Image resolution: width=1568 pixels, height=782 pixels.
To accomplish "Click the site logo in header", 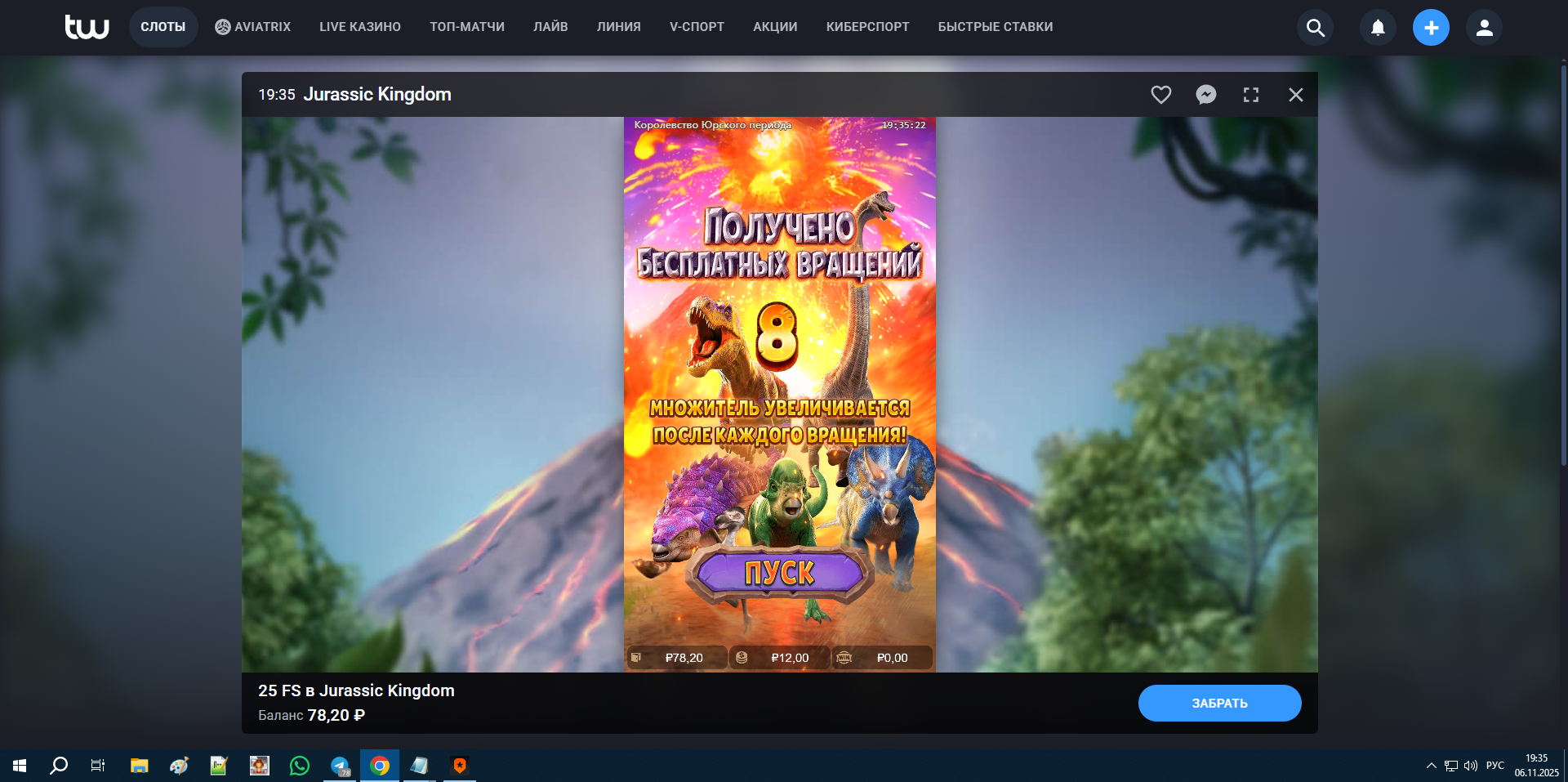I will coord(87,27).
